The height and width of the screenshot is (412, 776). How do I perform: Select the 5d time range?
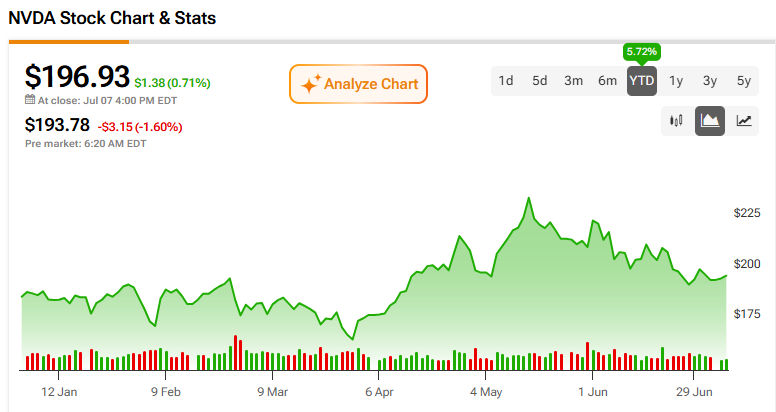539,81
